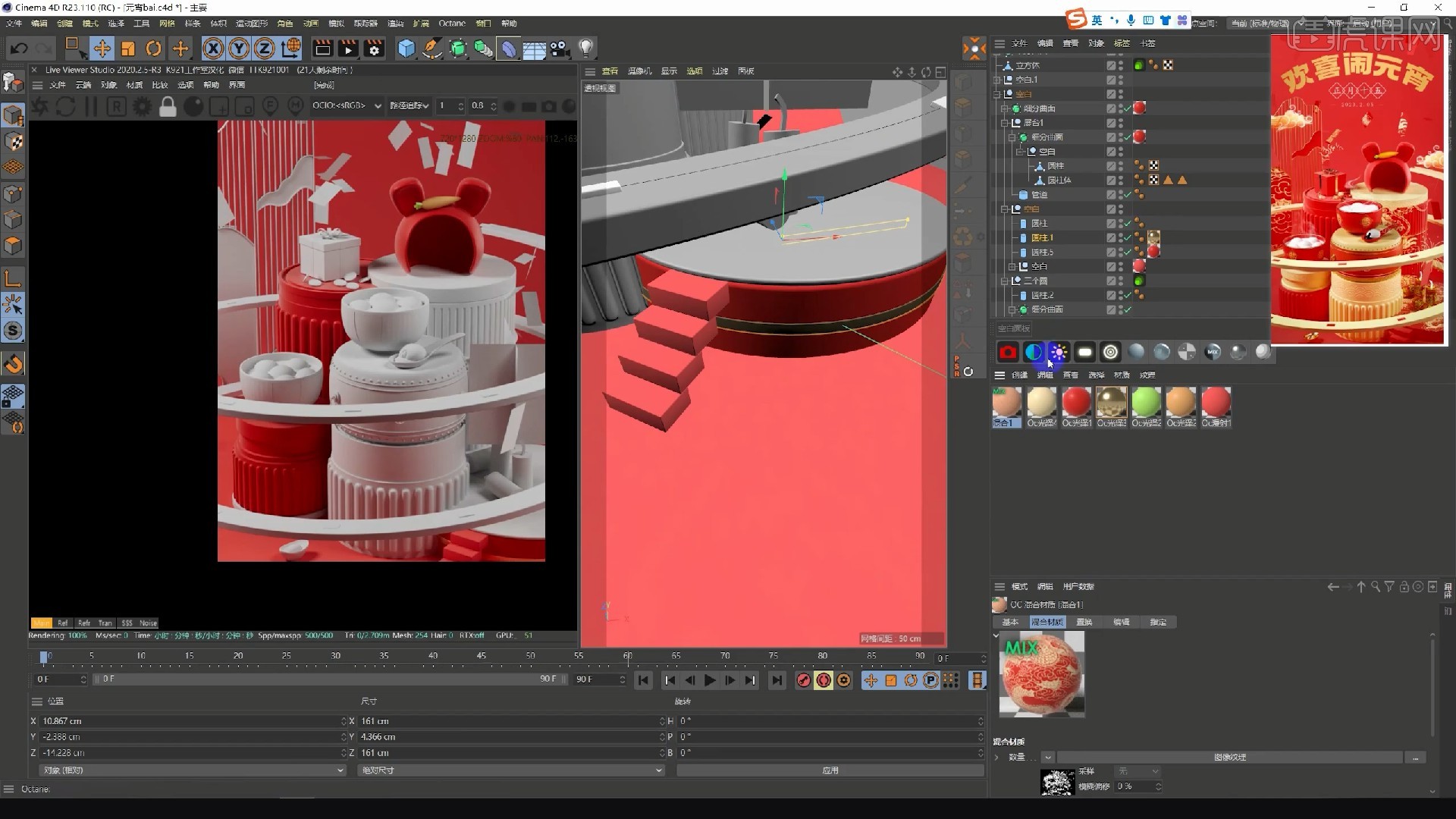Add a Cube primitive object
Screen dimensions: 1456x819
click(407, 49)
